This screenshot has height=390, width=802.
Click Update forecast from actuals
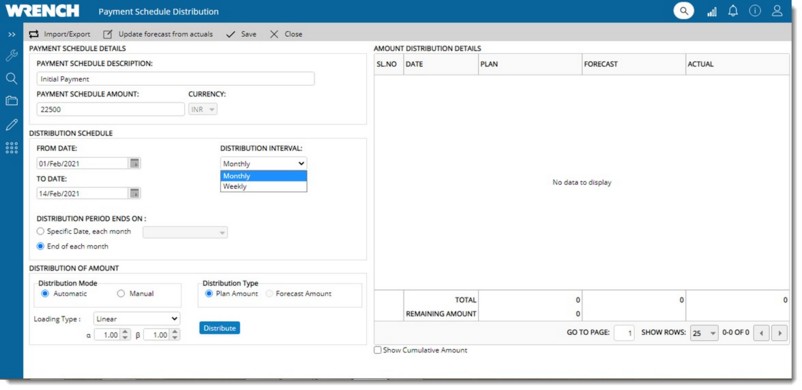[x=158, y=34]
